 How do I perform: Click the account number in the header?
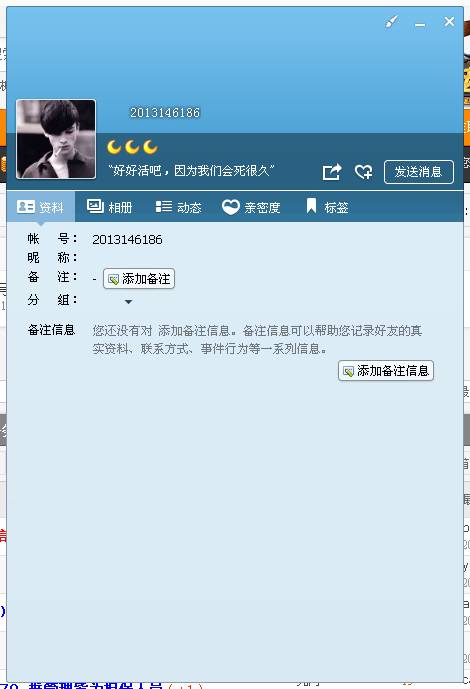(165, 113)
